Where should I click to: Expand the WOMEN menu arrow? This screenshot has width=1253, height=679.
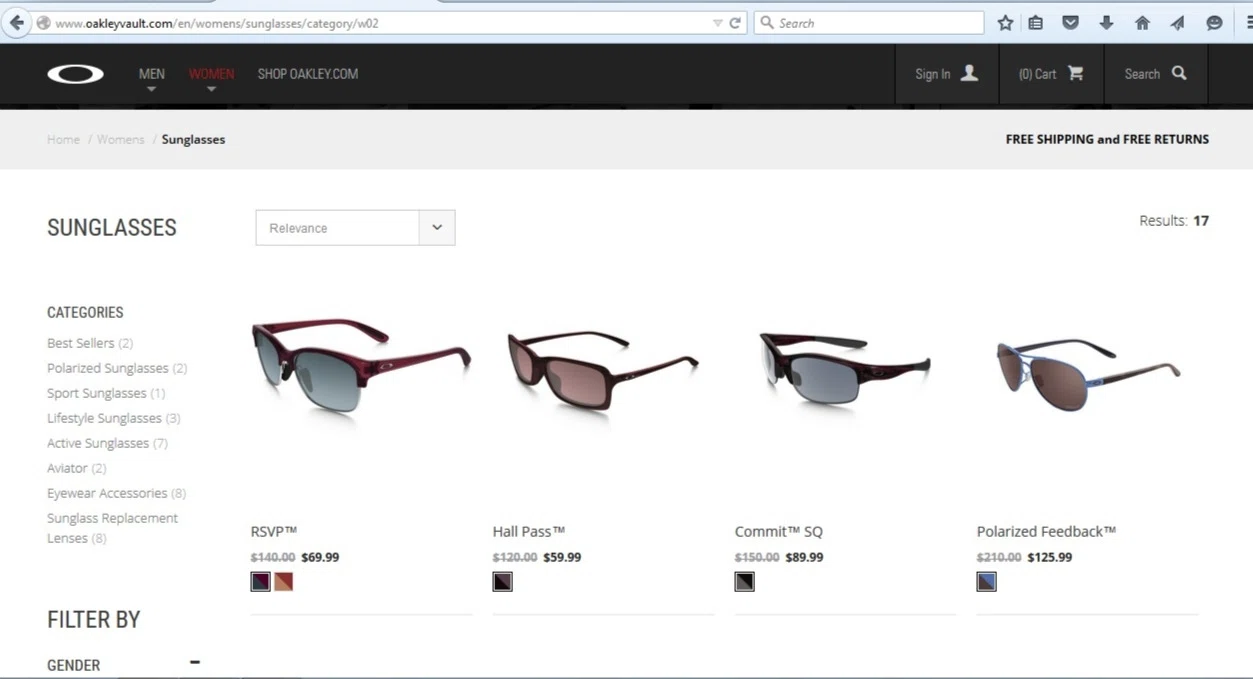[211, 89]
